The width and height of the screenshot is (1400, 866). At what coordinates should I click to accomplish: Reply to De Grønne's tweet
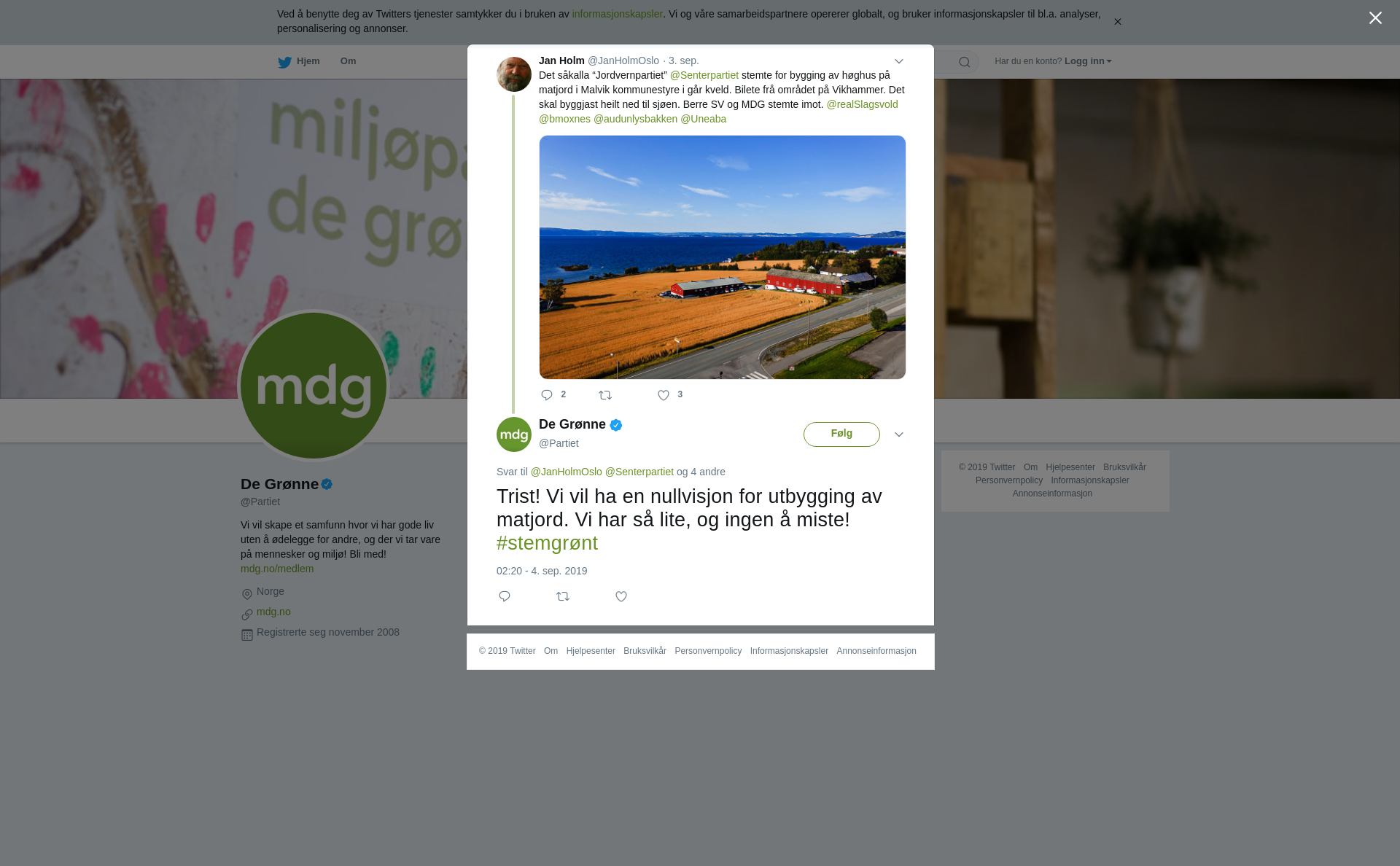(x=505, y=596)
